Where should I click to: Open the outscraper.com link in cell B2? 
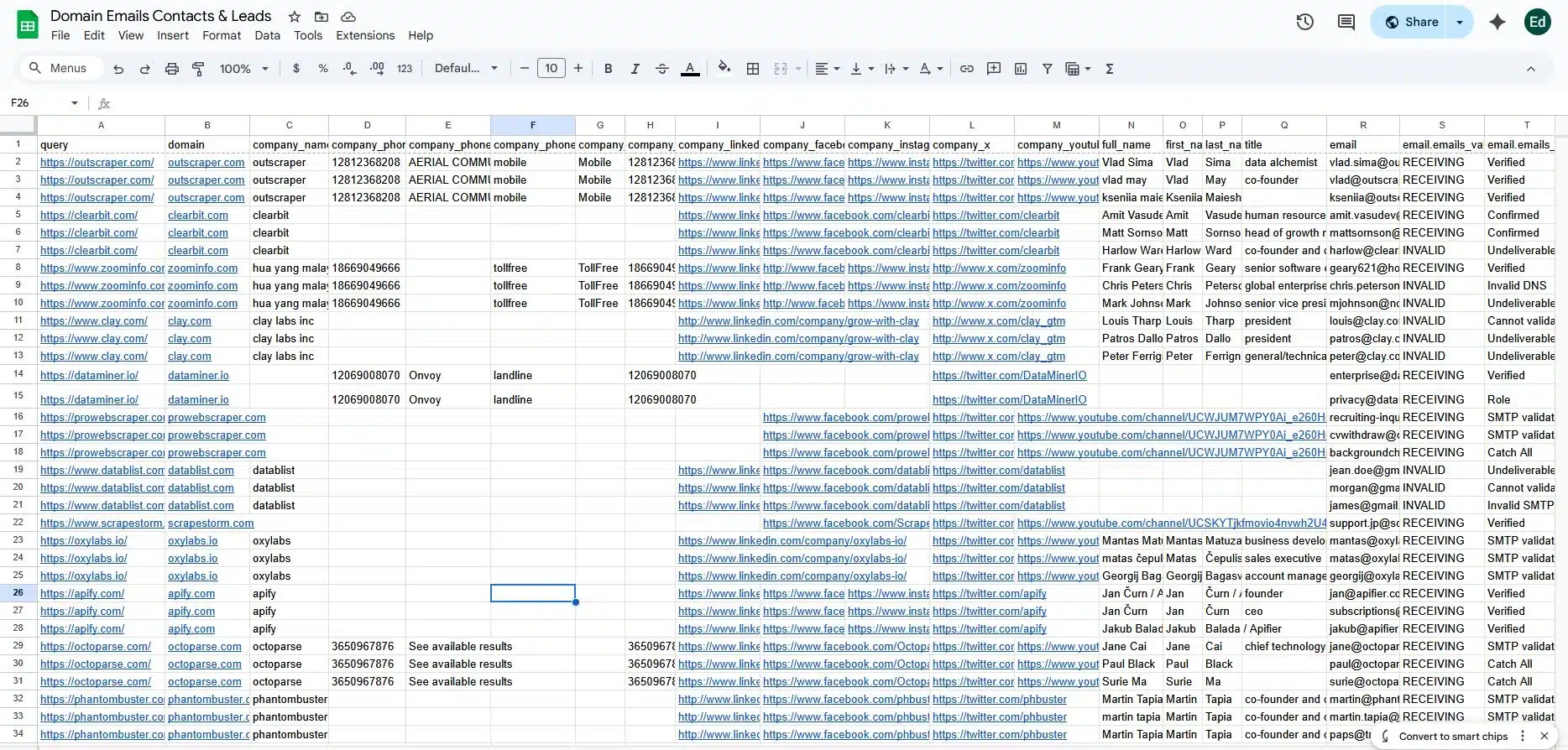[x=206, y=163]
